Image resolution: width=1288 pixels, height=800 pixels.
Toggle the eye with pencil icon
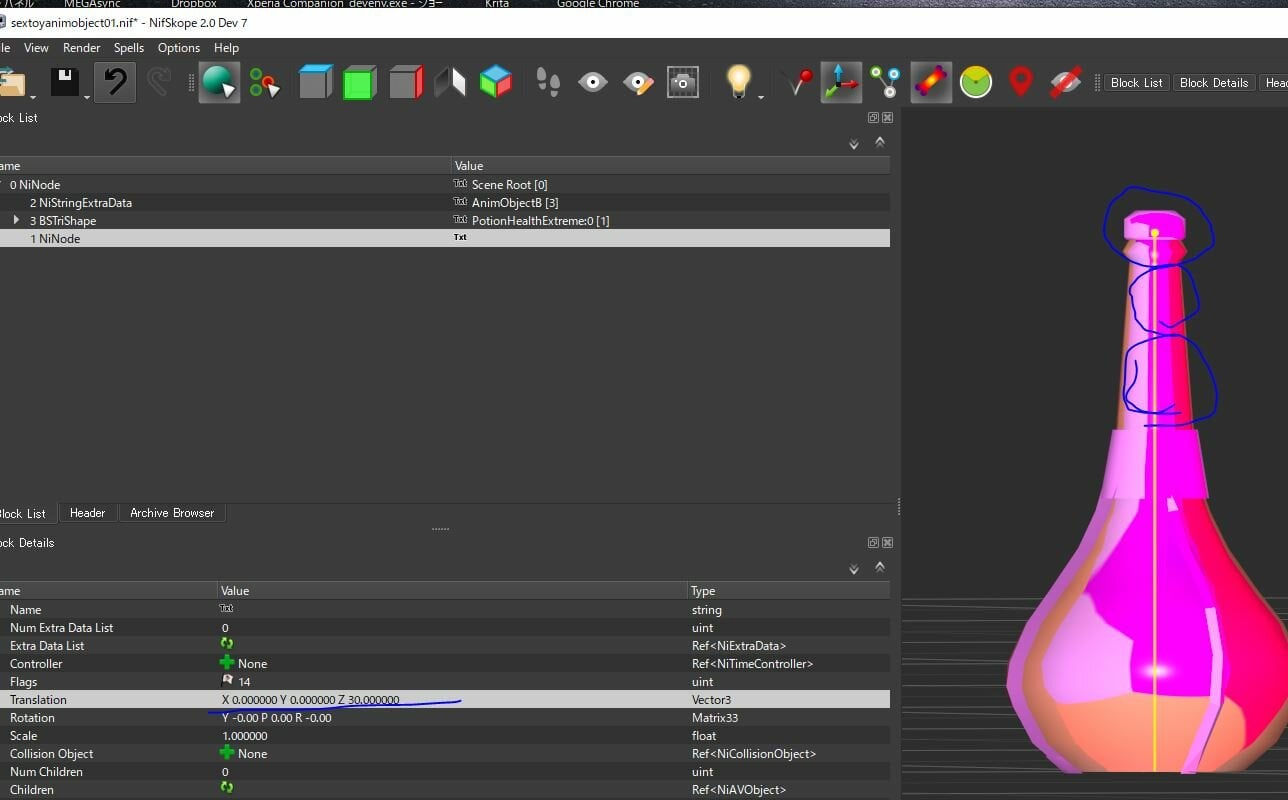click(638, 82)
